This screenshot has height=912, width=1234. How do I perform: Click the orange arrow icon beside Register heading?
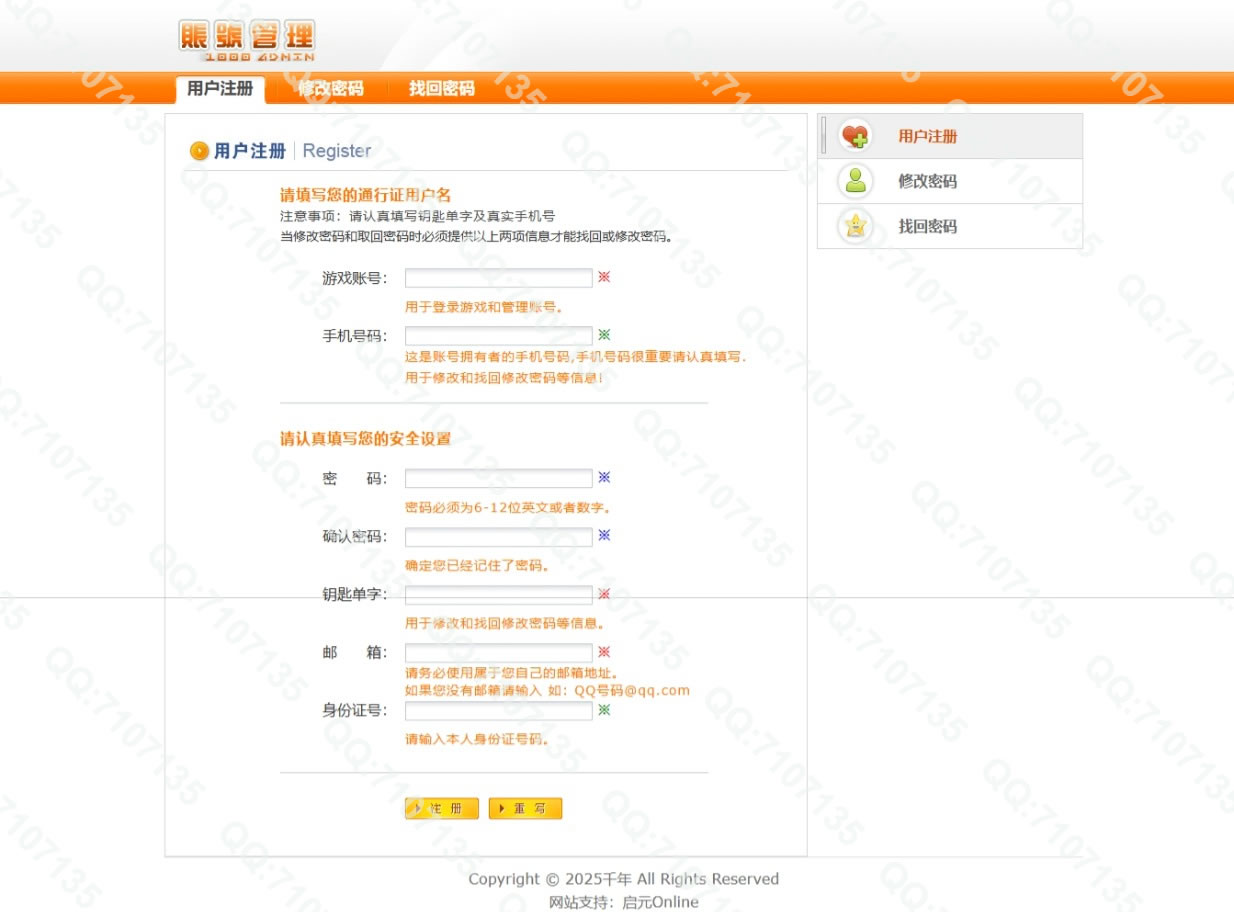point(199,151)
